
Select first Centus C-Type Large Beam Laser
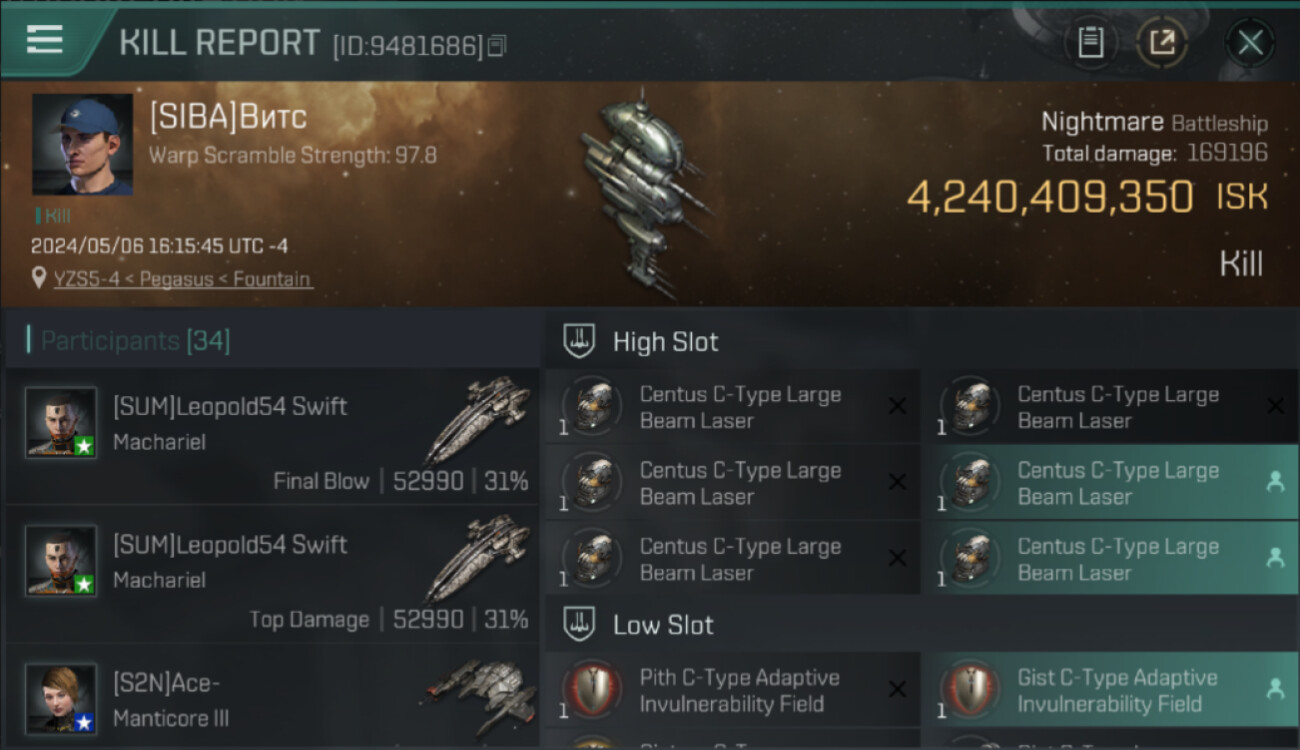point(732,407)
